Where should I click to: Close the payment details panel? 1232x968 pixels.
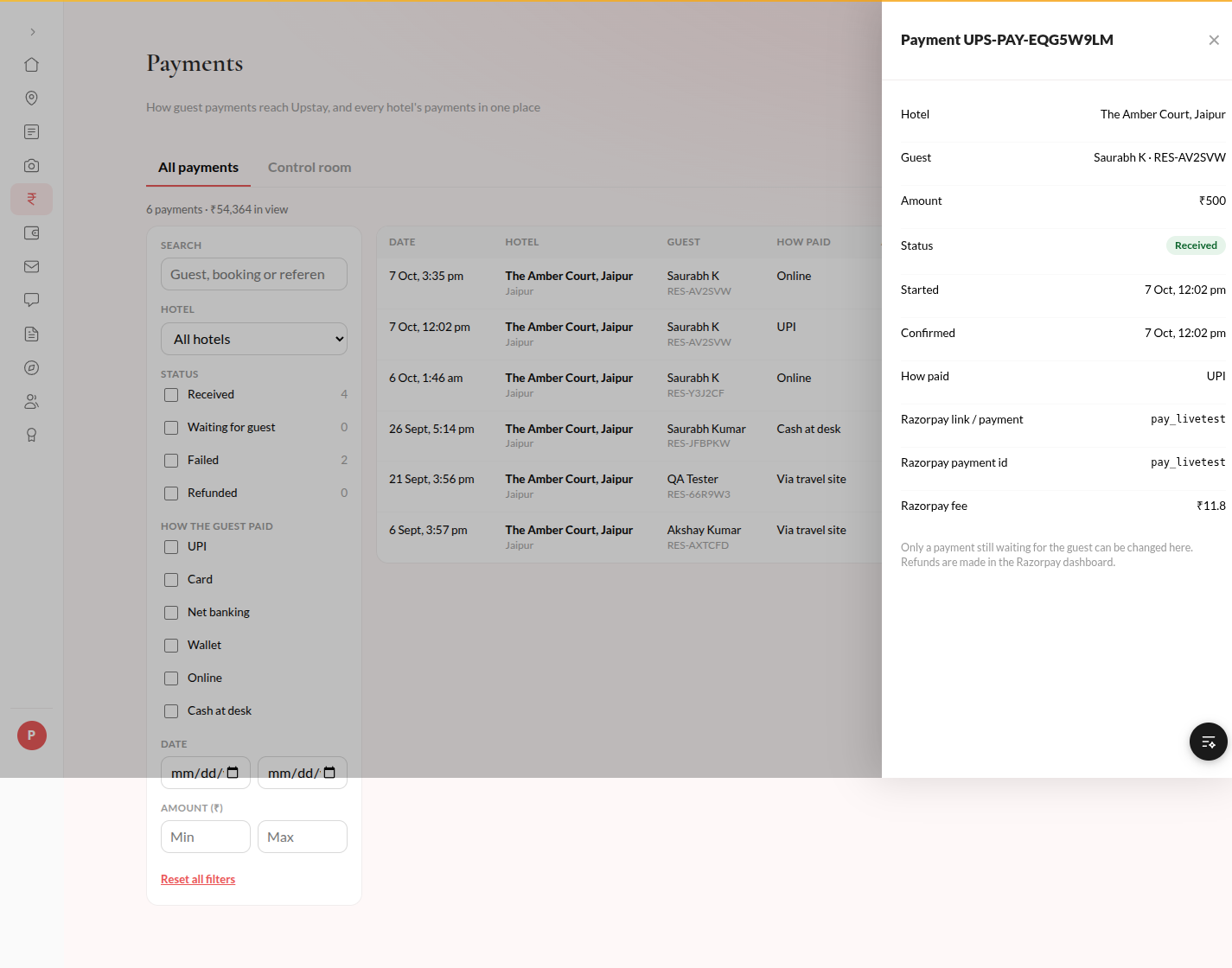pyautogui.click(x=1214, y=41)
